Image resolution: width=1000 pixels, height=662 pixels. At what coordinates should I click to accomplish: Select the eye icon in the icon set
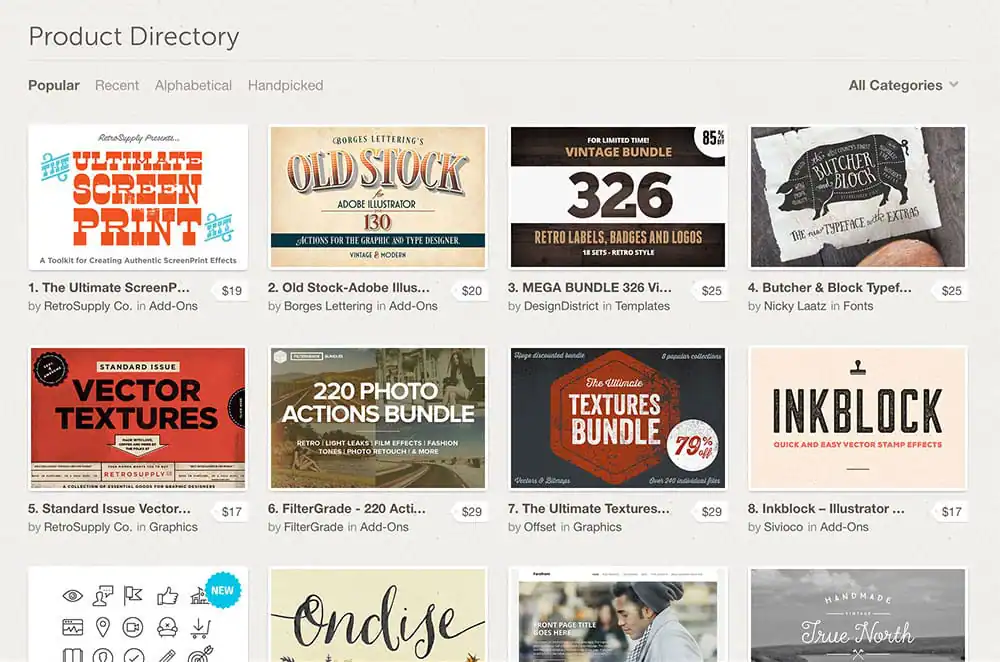click(71, 596)
